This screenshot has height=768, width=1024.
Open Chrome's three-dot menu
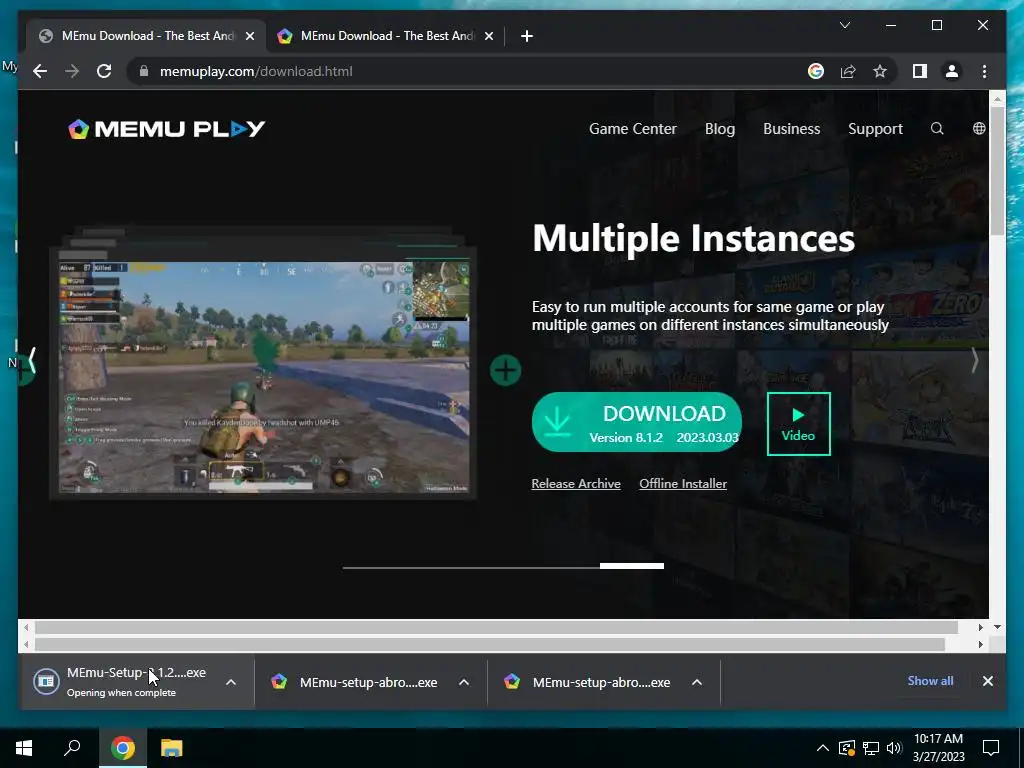[984, 71]
